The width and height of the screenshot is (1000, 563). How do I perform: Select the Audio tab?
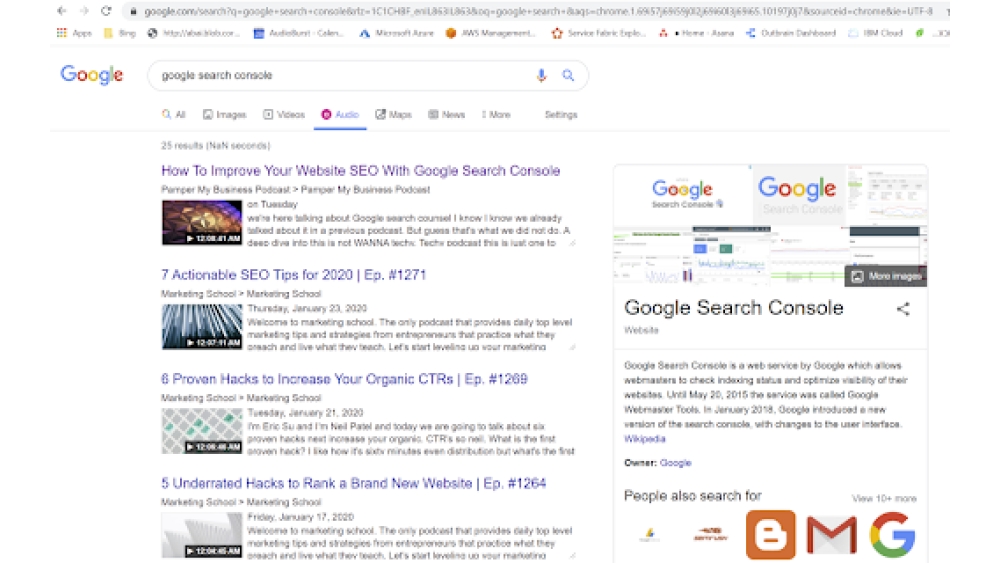point(340,115)
